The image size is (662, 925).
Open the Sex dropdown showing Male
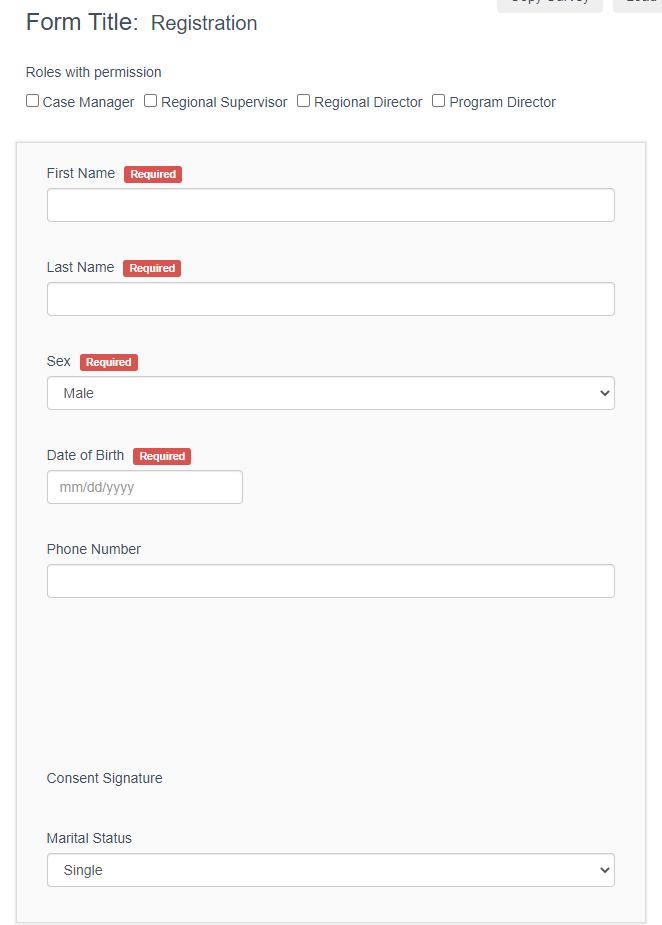(330, 393)
